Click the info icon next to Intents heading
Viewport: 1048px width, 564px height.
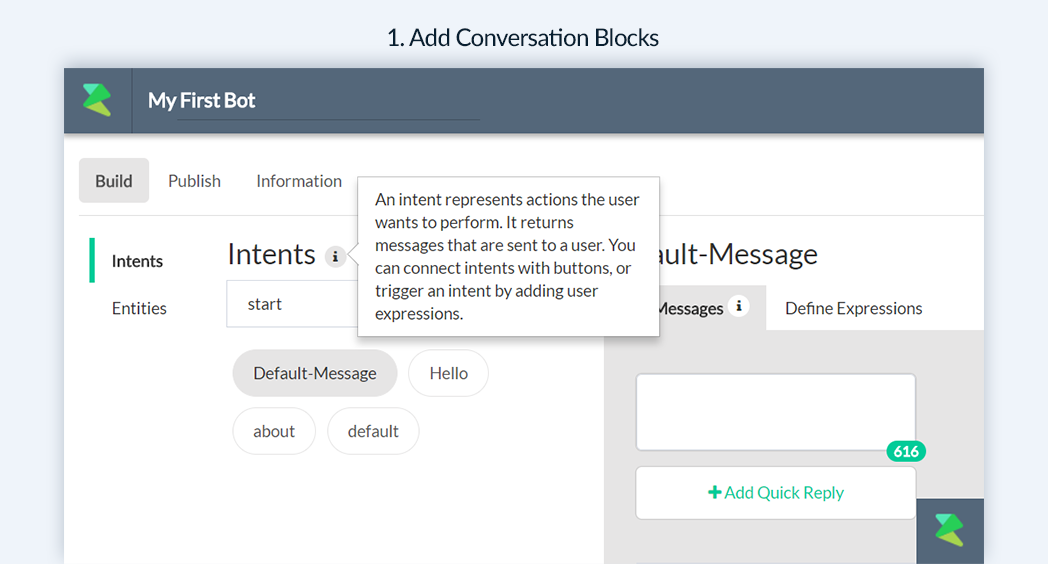pos(335,257)
